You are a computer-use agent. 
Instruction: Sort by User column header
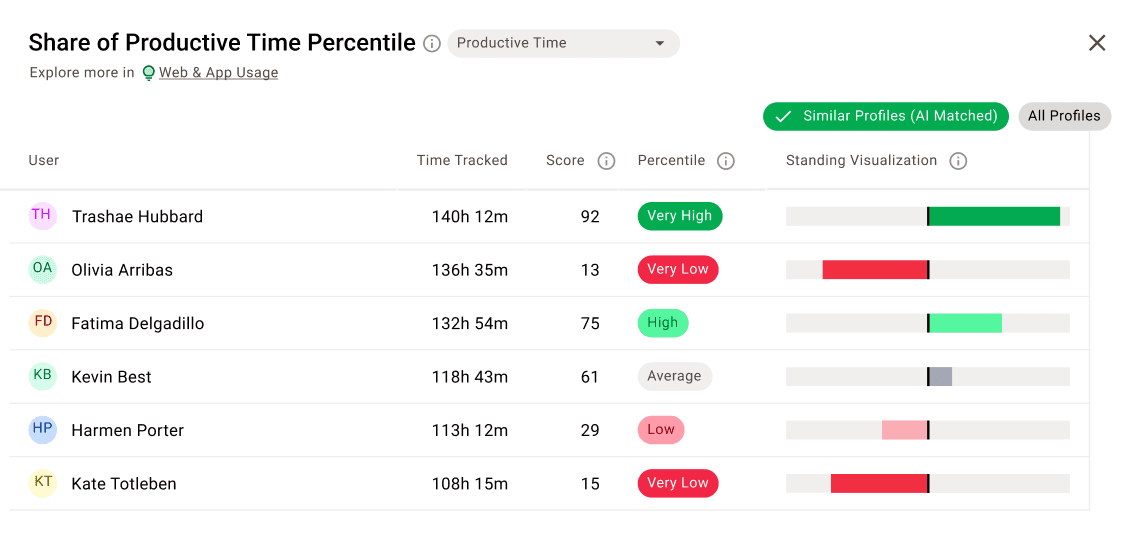(44, 161)
